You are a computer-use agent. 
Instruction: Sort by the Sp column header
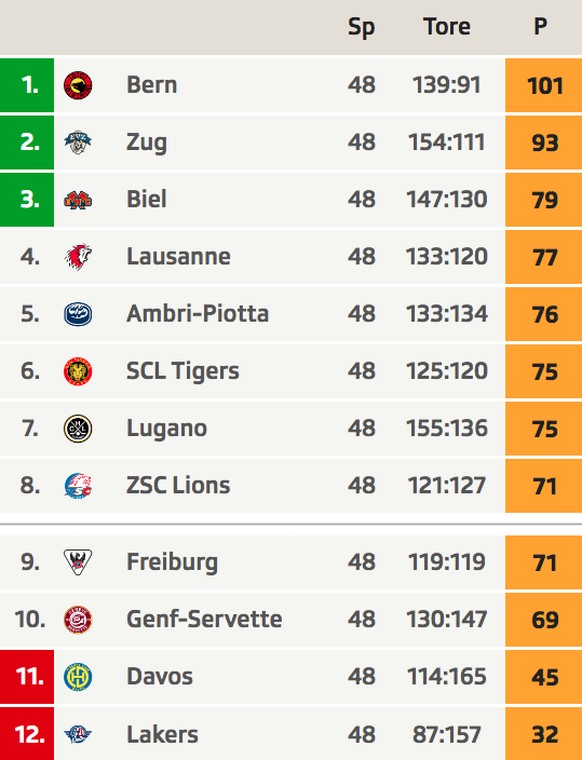362,27
